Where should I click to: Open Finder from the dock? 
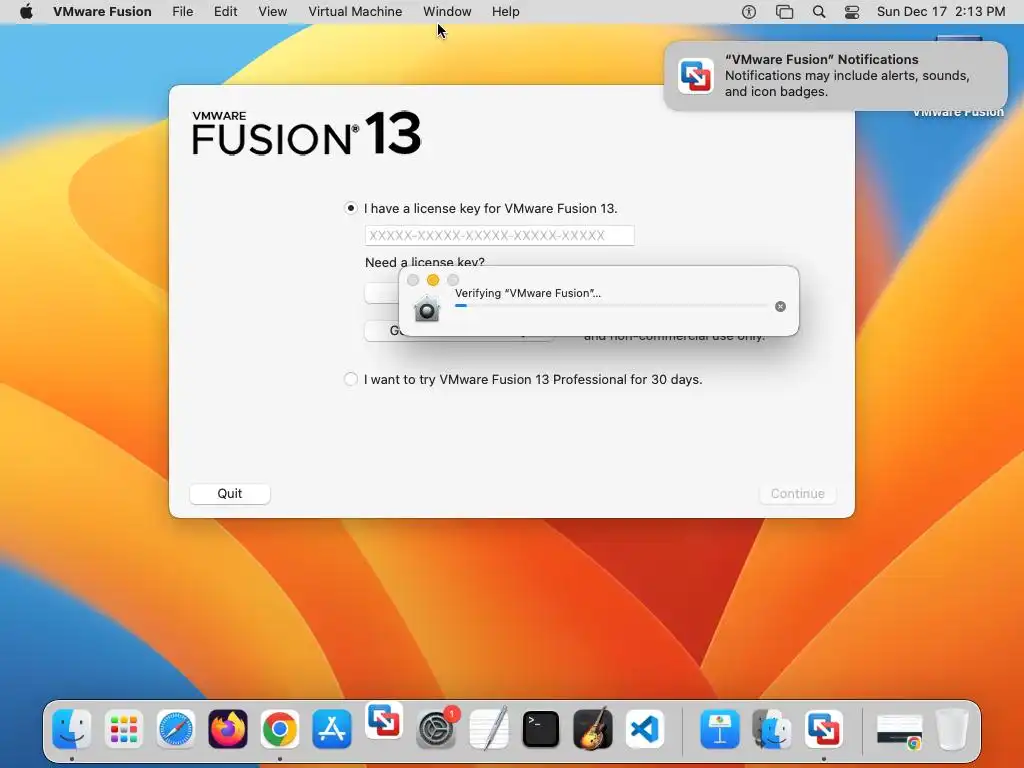pos(71,729)
